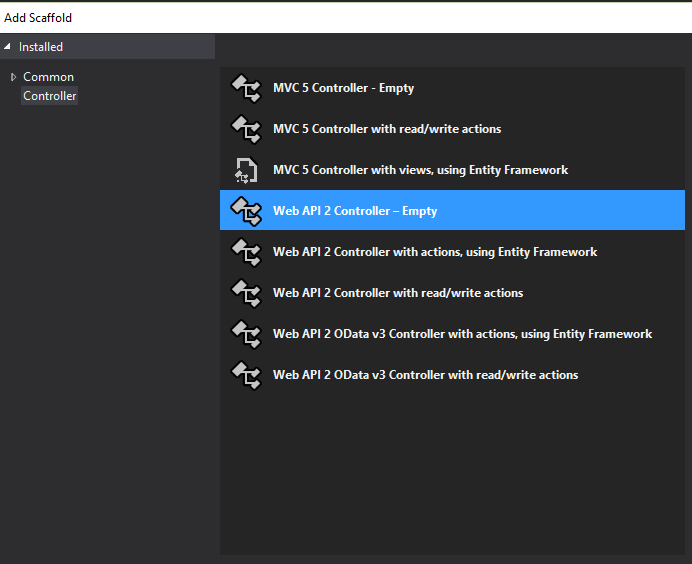This screenshot has width=692, height=564.
Task: Choose Web API 2 Controller with read/write actions text
Action: (x=398, y=293)
